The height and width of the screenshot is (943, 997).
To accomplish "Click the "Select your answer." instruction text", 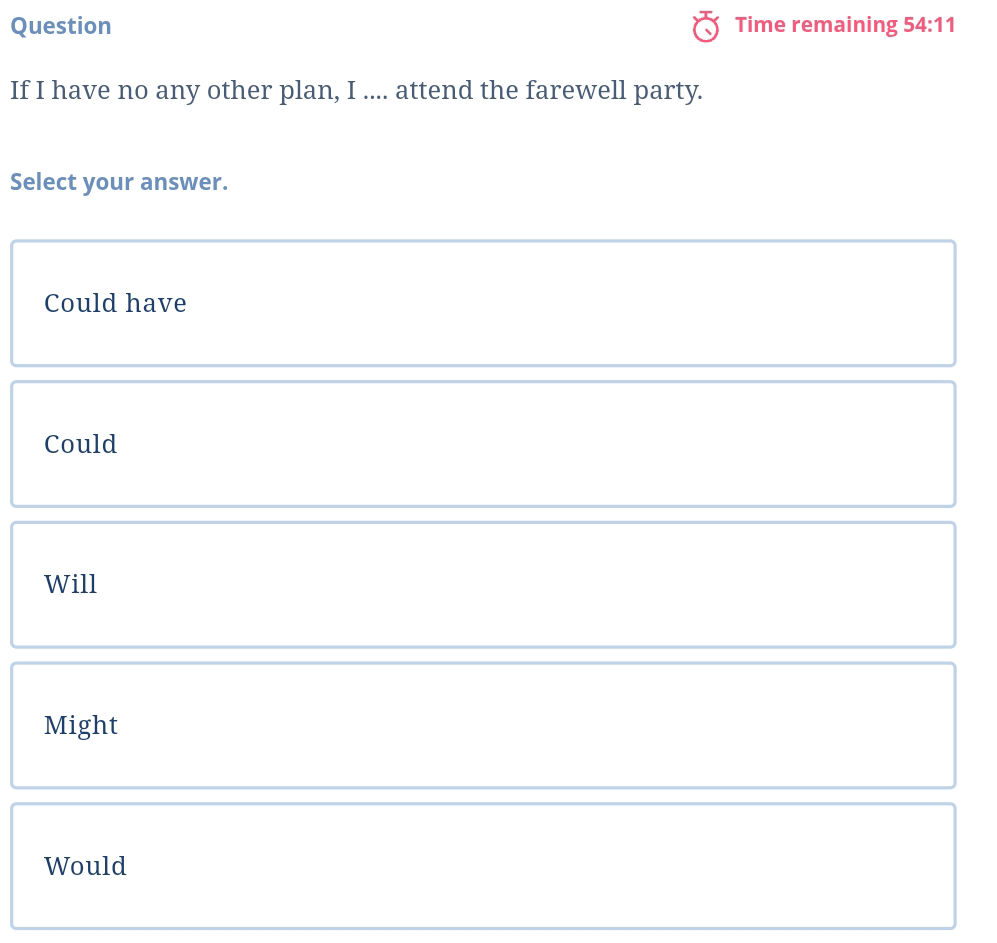I will 119,182.
